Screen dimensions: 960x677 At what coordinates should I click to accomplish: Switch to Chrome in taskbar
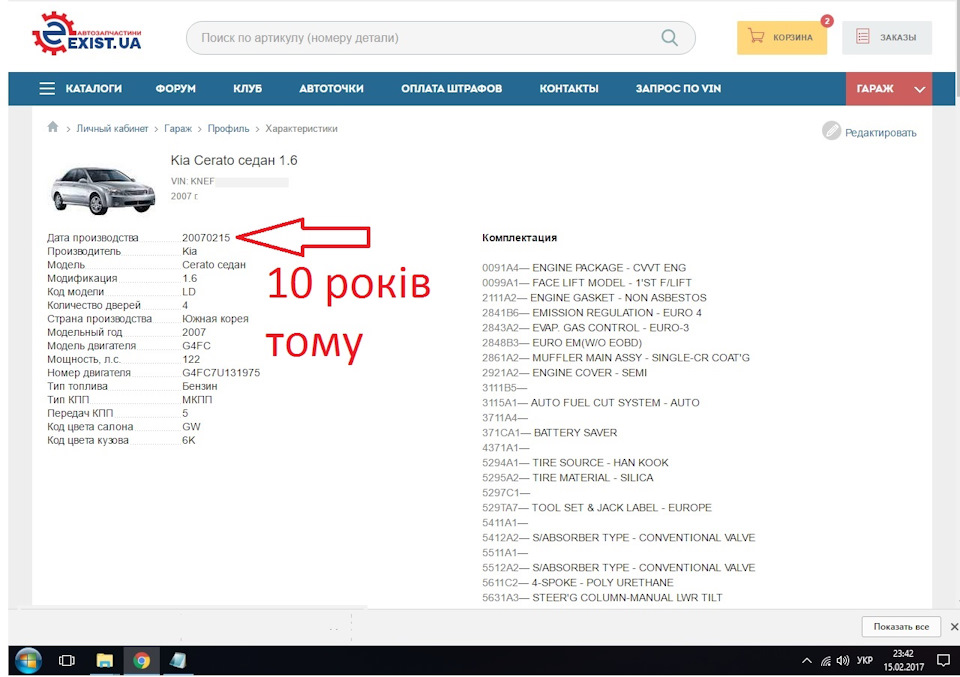coord(141,661)
